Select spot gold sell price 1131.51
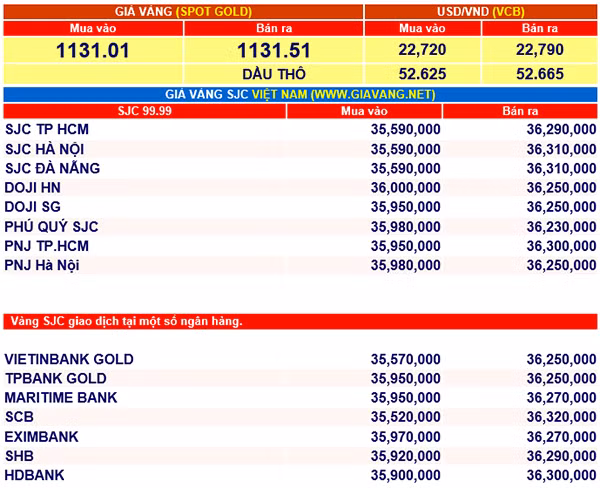The image size is (600, 488). pos(274,51)
